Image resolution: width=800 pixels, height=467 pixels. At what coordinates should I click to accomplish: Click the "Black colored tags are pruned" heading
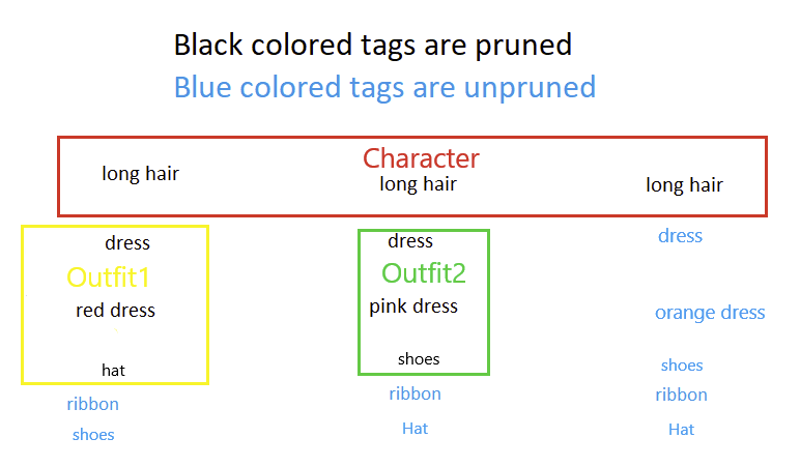click(x=372, y=45)
